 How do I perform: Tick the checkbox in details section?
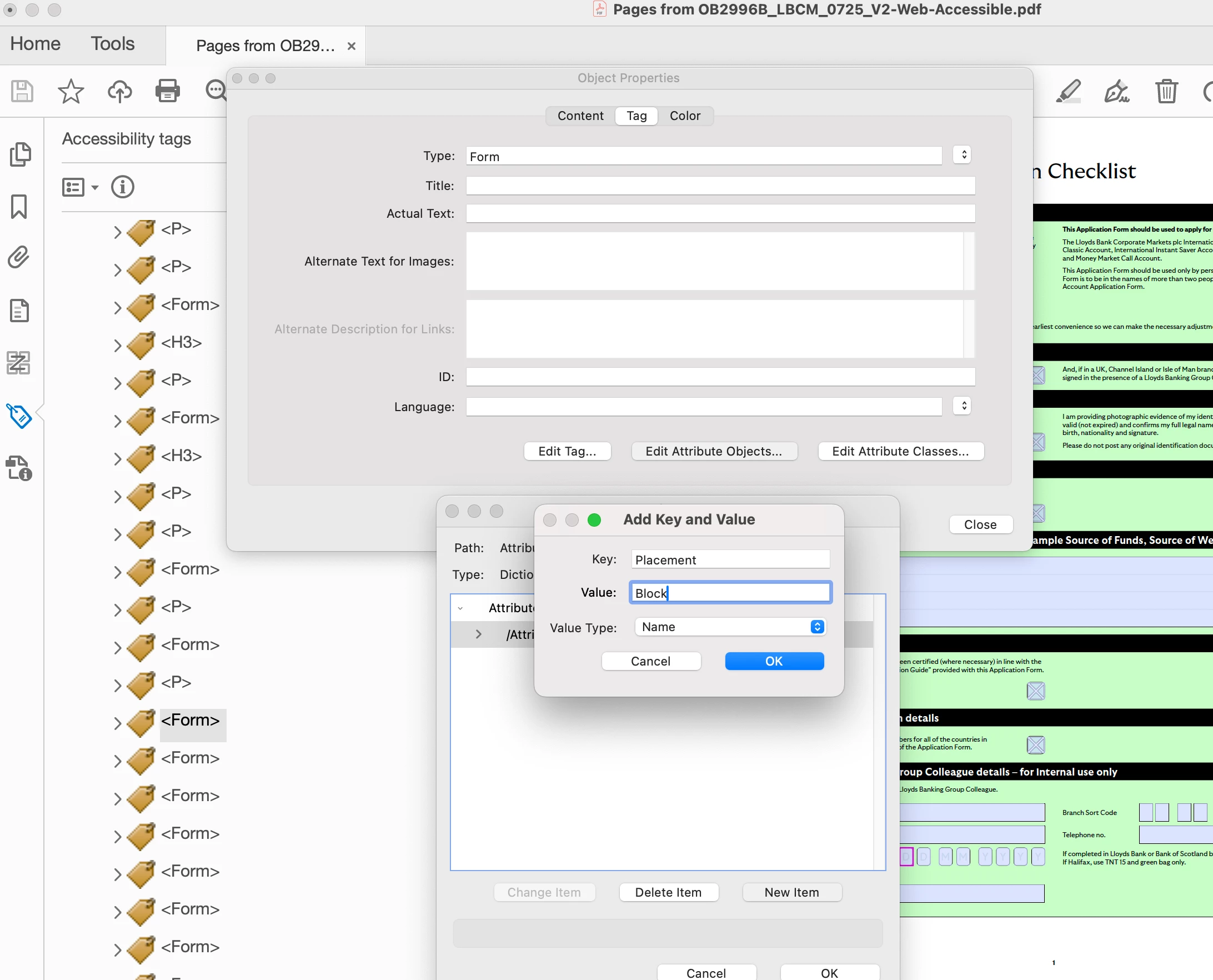point(1035,745)
